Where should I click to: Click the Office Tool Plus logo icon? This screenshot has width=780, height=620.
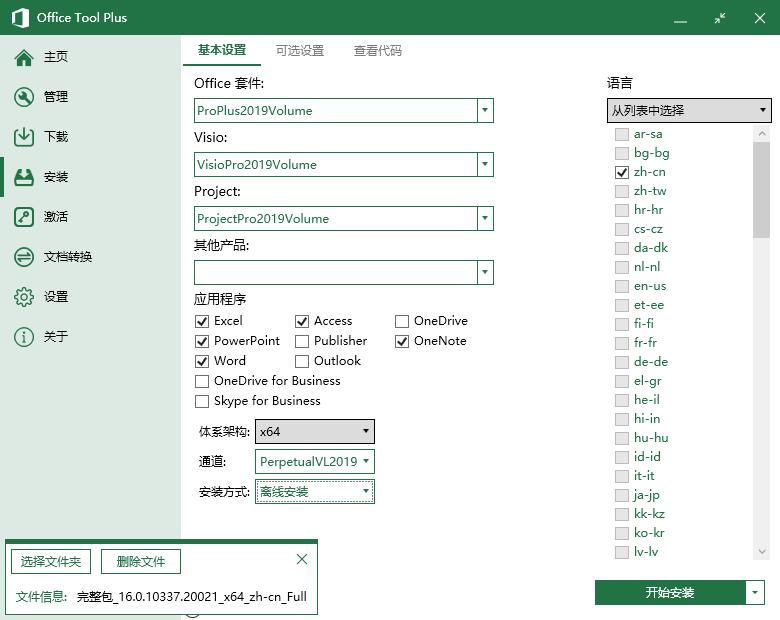tap(20, 18)
